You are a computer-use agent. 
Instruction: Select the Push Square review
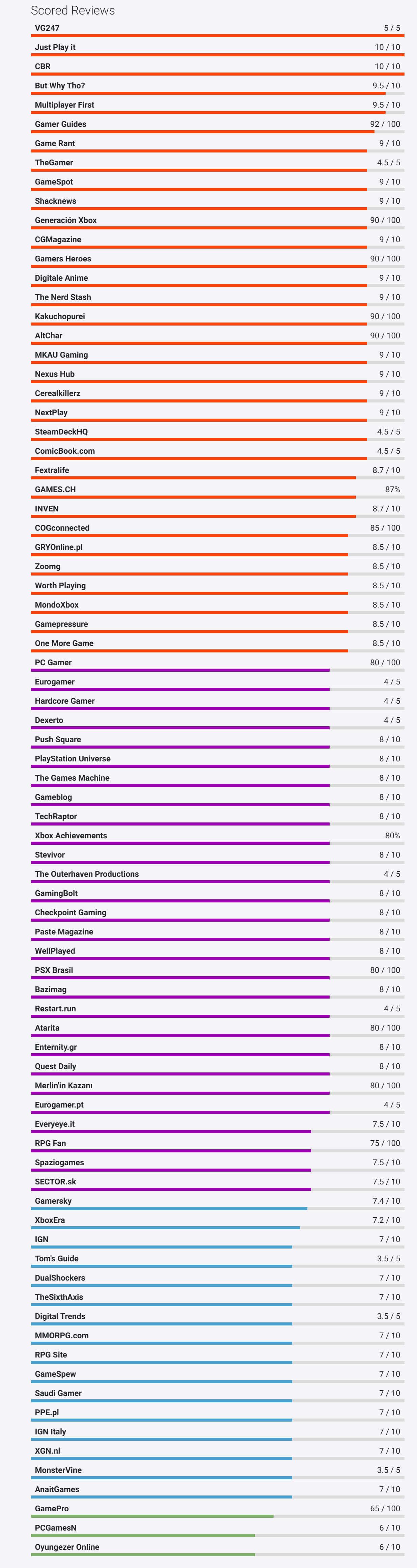(x=58, y=739)
